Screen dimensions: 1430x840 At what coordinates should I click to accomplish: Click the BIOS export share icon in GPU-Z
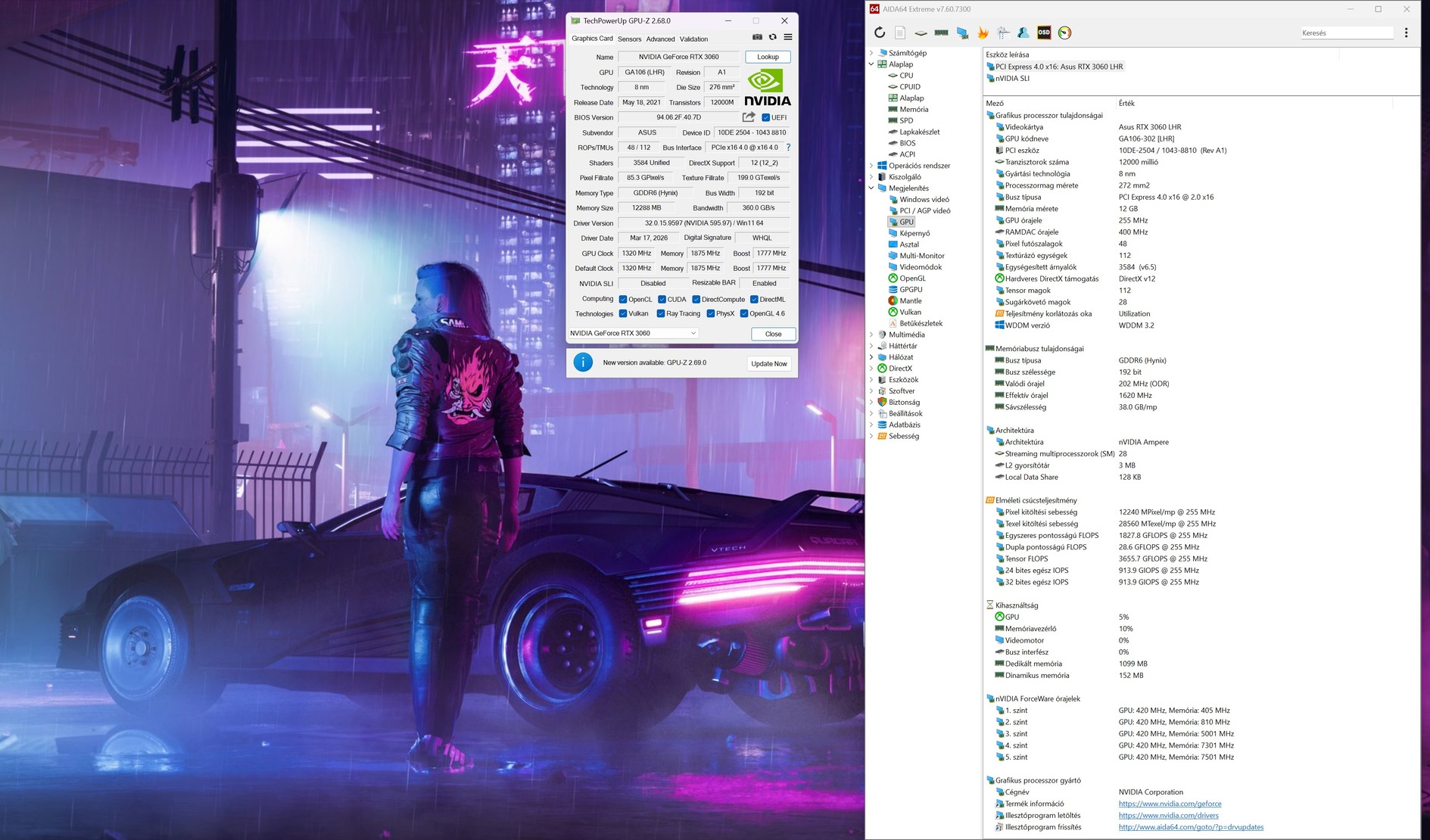[x=749, y=117]
